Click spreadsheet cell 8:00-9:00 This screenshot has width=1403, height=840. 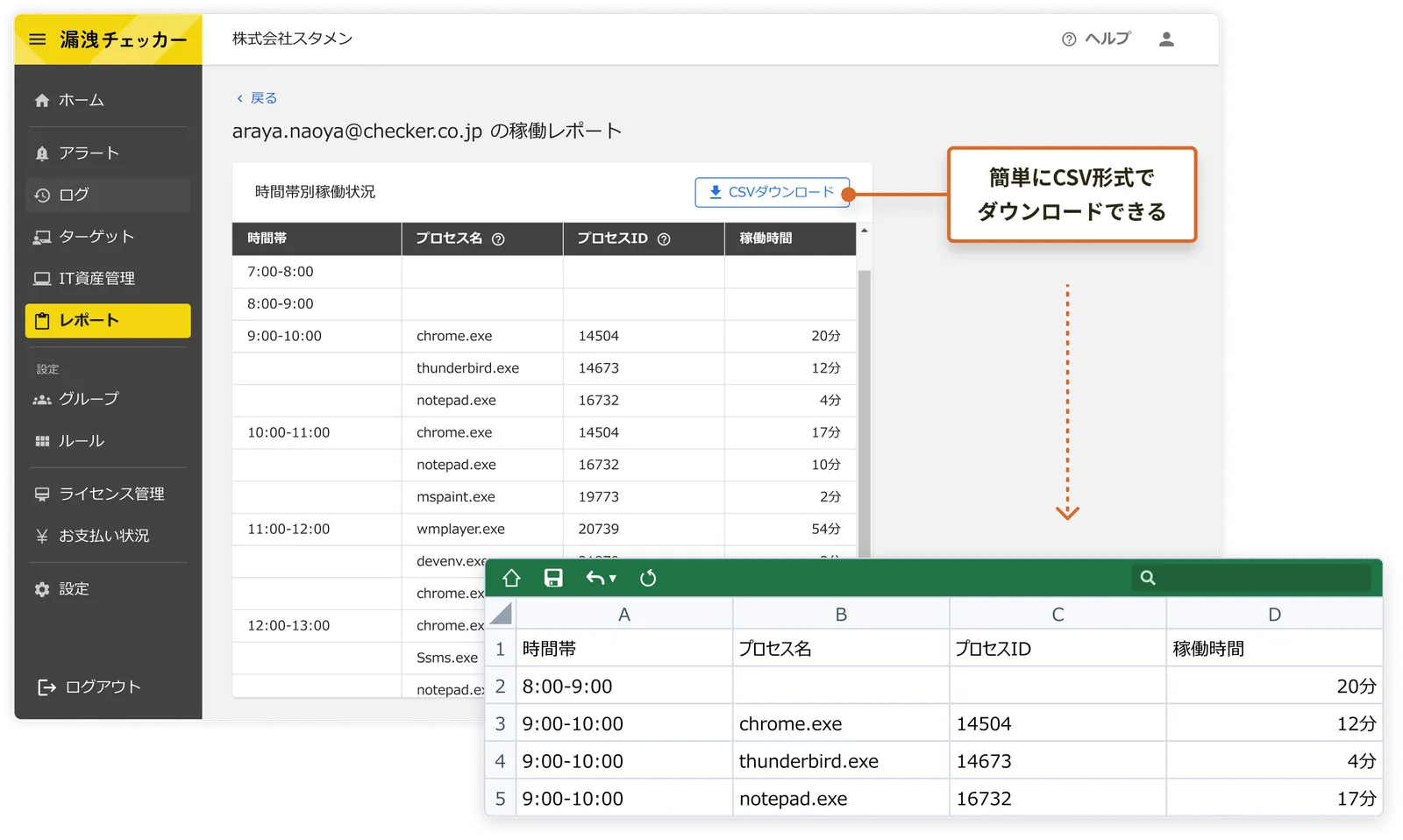coord(624,687)
